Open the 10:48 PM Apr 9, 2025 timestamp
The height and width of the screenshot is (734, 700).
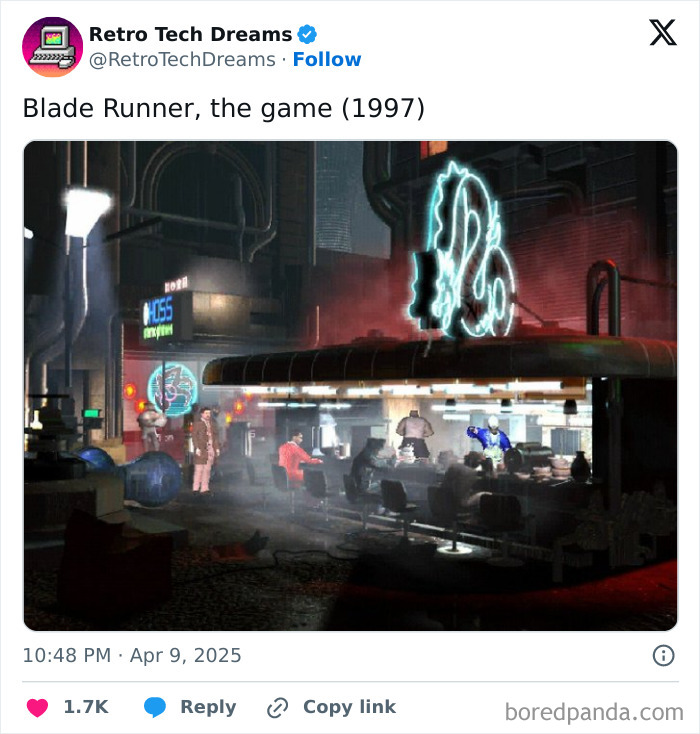coord(132,655)
